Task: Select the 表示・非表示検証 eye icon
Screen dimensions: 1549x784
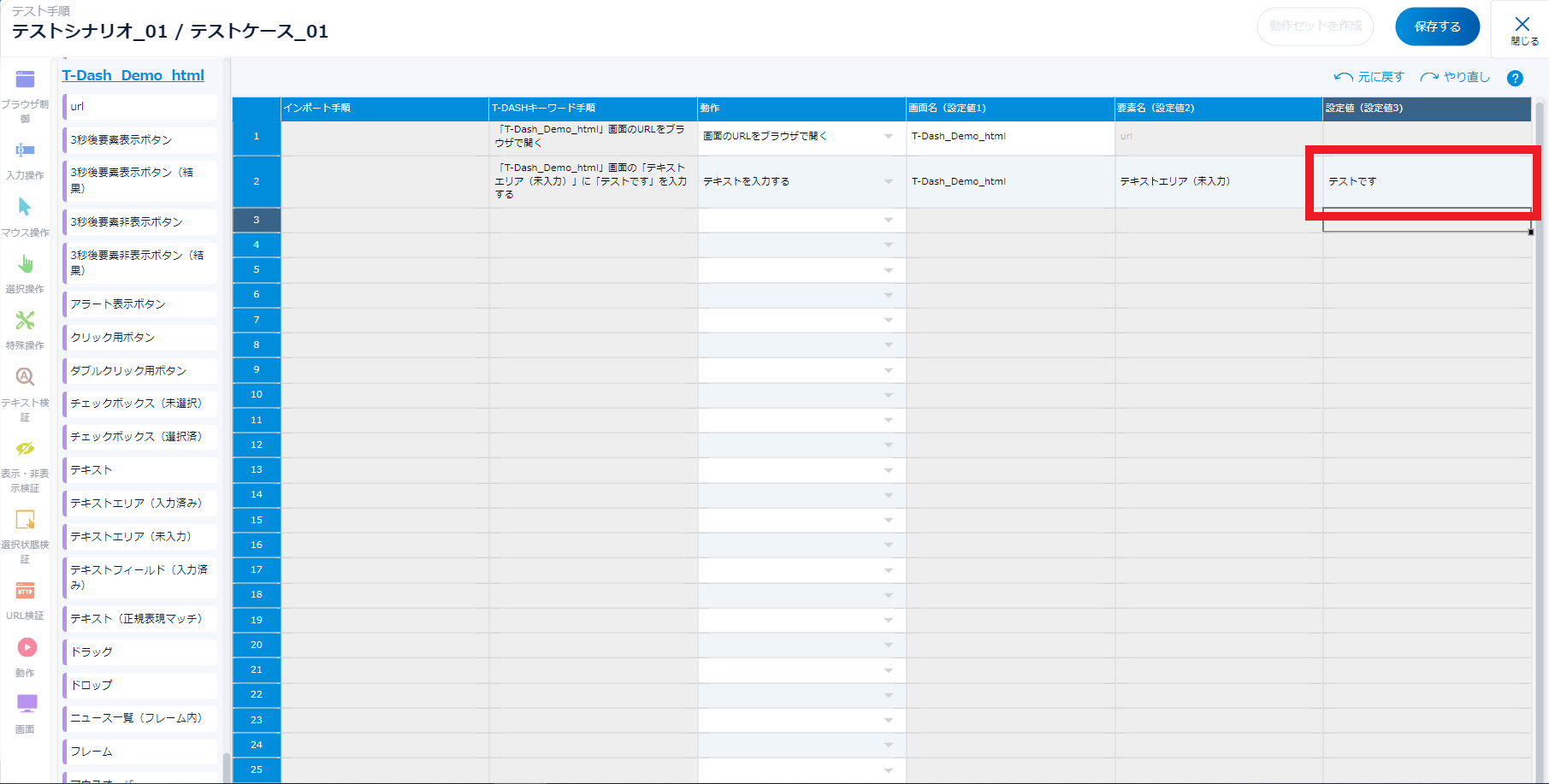Action: click(25, 449)
